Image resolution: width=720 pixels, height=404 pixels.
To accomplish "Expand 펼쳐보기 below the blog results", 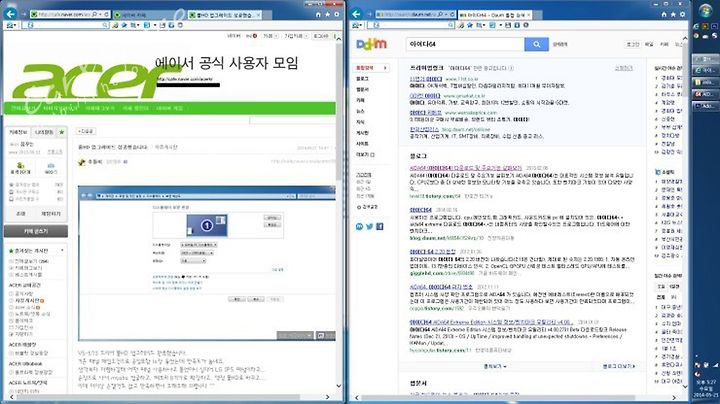I will (x=495, y=366).
